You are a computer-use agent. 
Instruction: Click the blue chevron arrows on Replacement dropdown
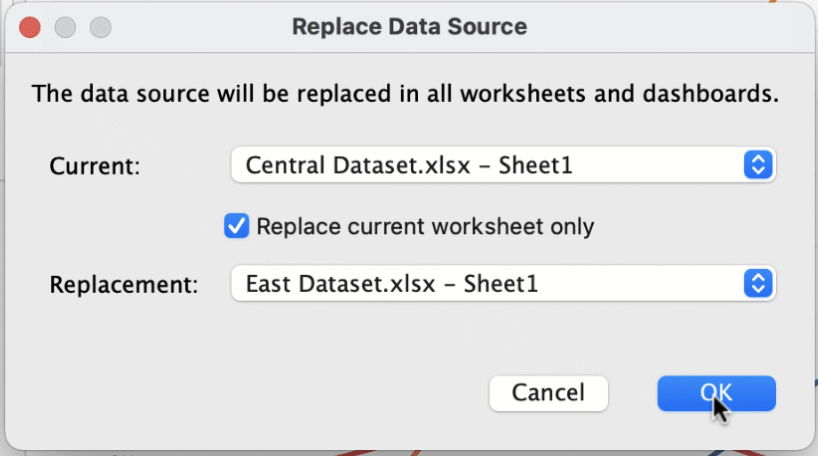pos(758,284)
